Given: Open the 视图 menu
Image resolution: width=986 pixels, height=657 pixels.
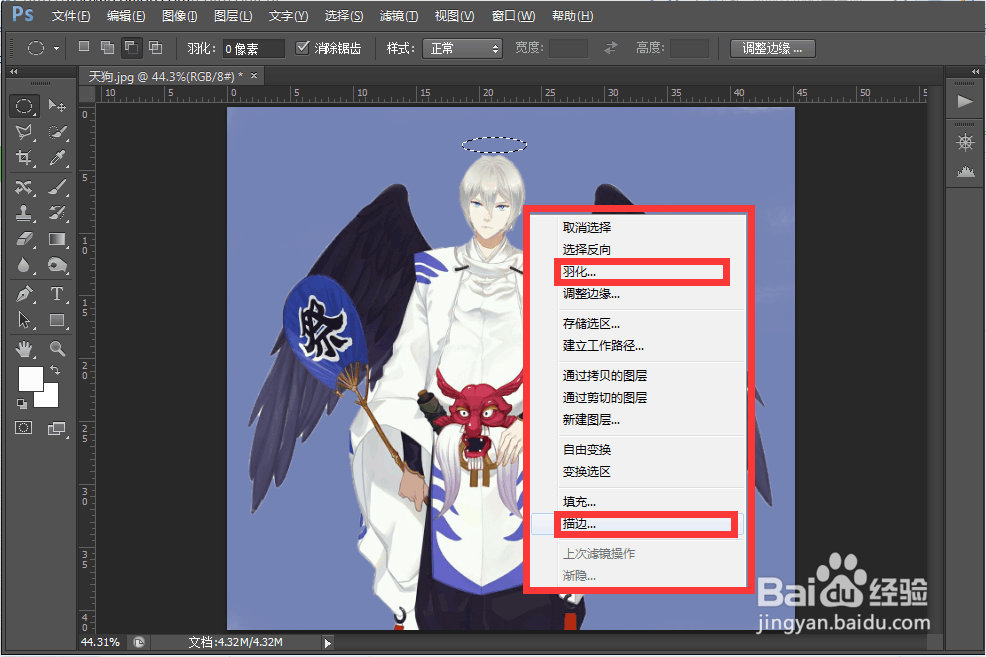Looking at the screenshot, I should click(454, 16).
